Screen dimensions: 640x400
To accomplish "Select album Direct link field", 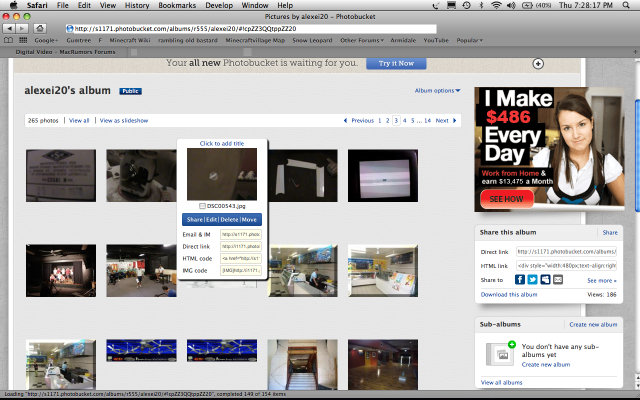I will (566, 252).
